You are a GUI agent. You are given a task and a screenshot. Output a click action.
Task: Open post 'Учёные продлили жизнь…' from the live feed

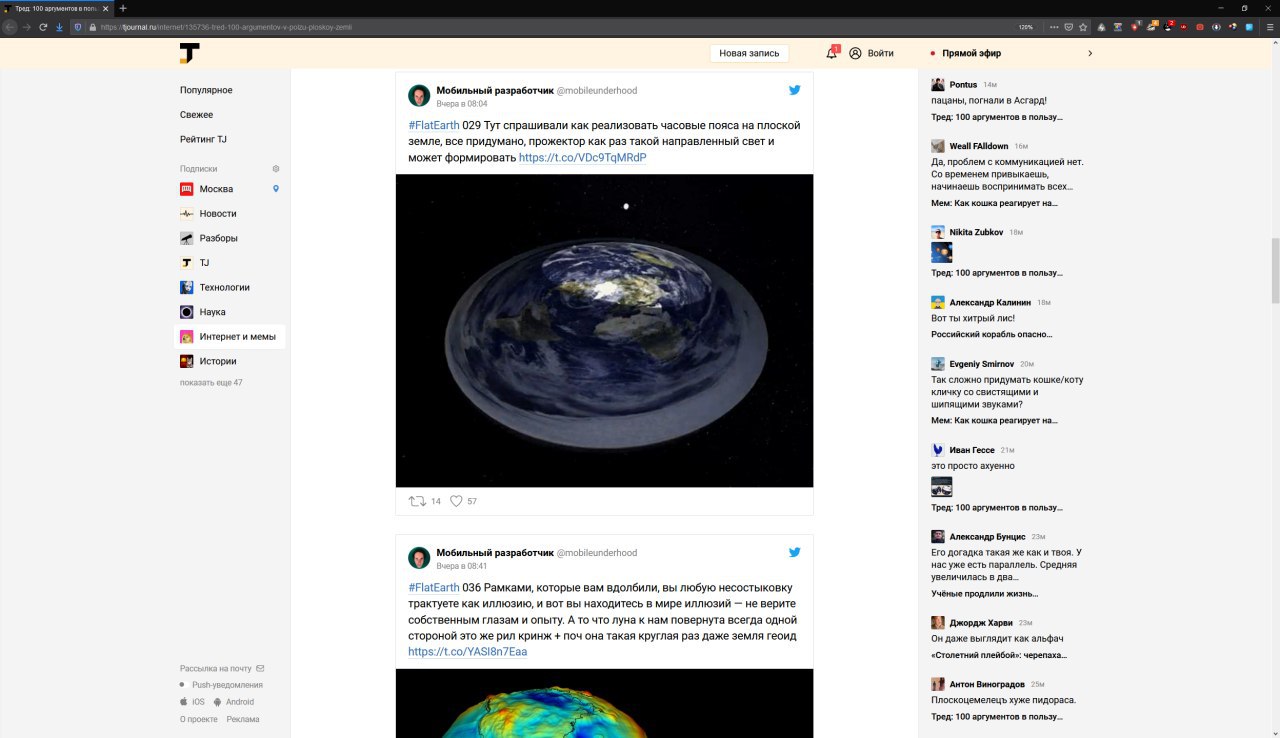coord(983,593)
